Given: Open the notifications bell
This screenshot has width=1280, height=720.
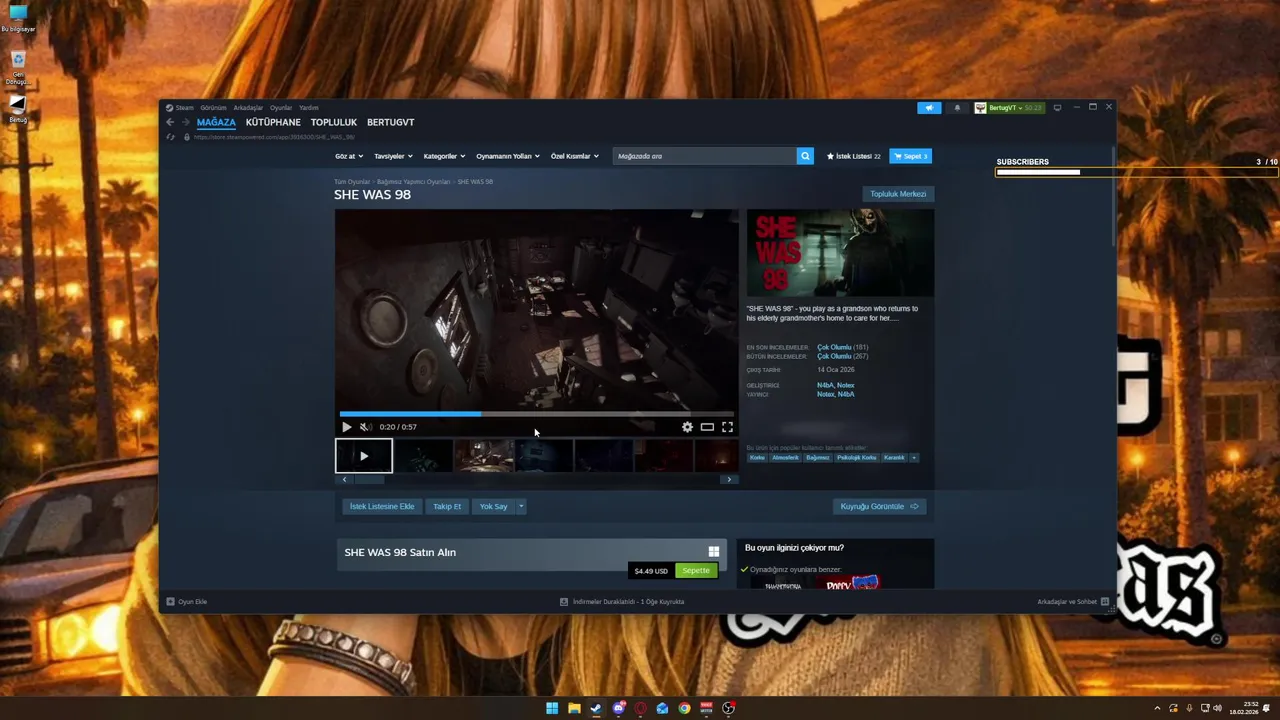Looking at the screenshot, I should coord(957,108).
